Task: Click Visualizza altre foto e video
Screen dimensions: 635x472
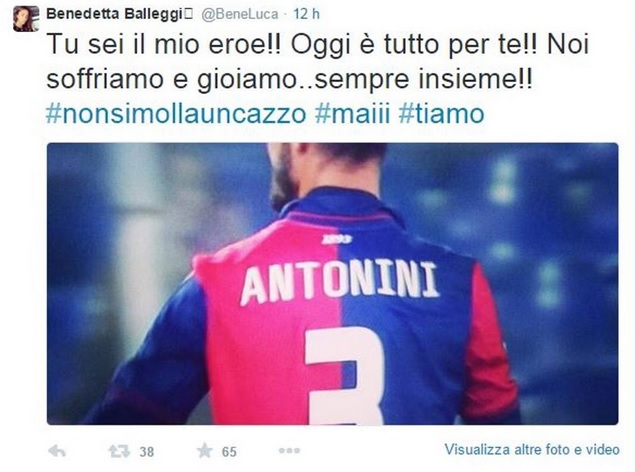Action: tap(532, 449)
